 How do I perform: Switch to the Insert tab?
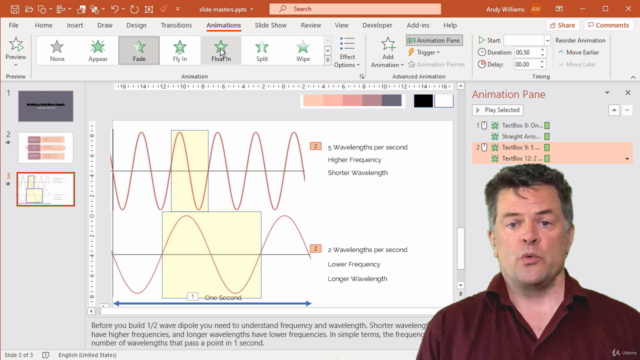[x=75, y=25]
